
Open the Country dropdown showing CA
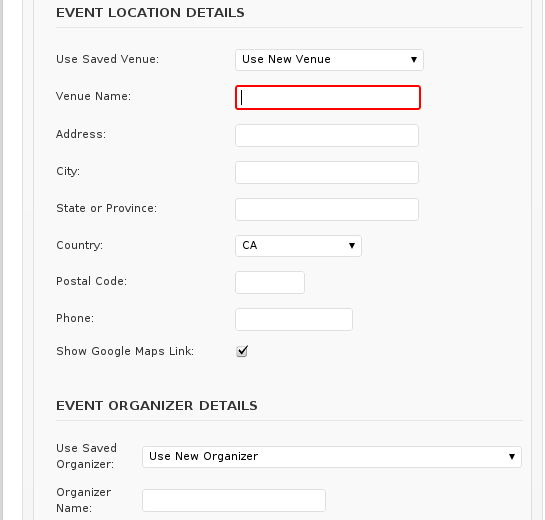tap(298, 246)
